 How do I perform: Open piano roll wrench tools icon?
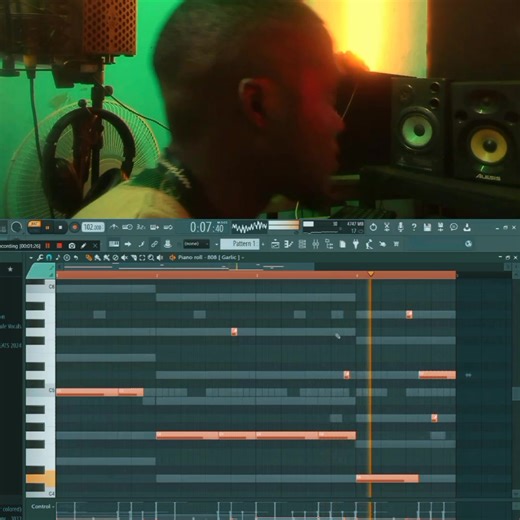[40, 258]
